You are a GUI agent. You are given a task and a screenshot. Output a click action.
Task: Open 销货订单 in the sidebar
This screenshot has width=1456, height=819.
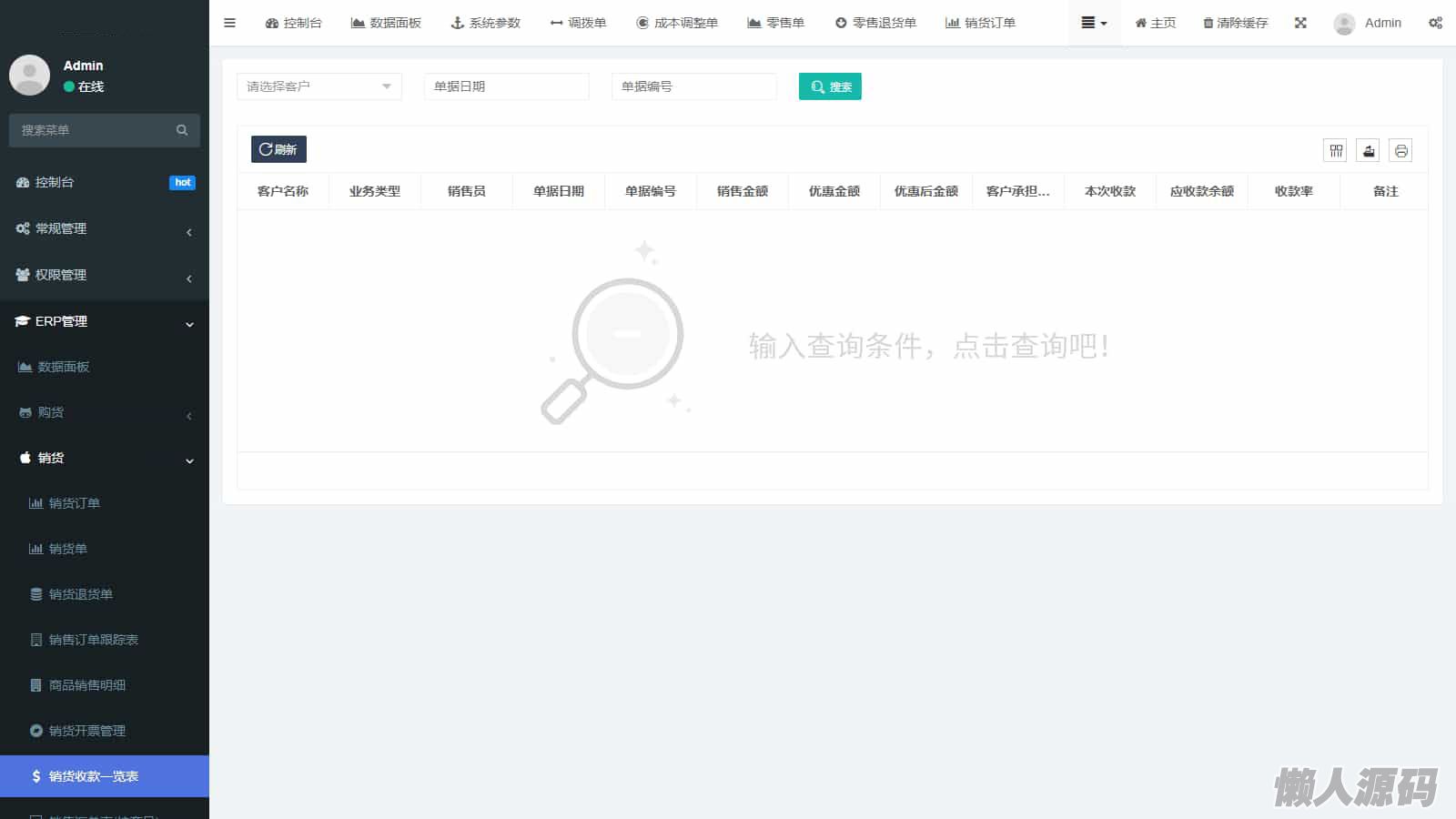pyautogui.click(x=105, y=503)
